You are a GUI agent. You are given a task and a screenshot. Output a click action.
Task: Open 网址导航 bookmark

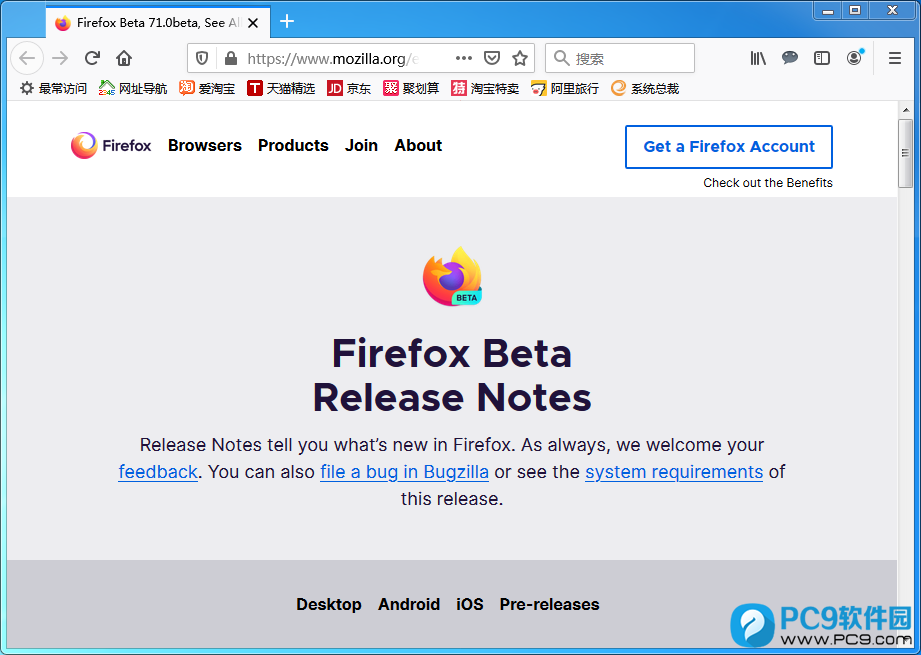[133, 89]
